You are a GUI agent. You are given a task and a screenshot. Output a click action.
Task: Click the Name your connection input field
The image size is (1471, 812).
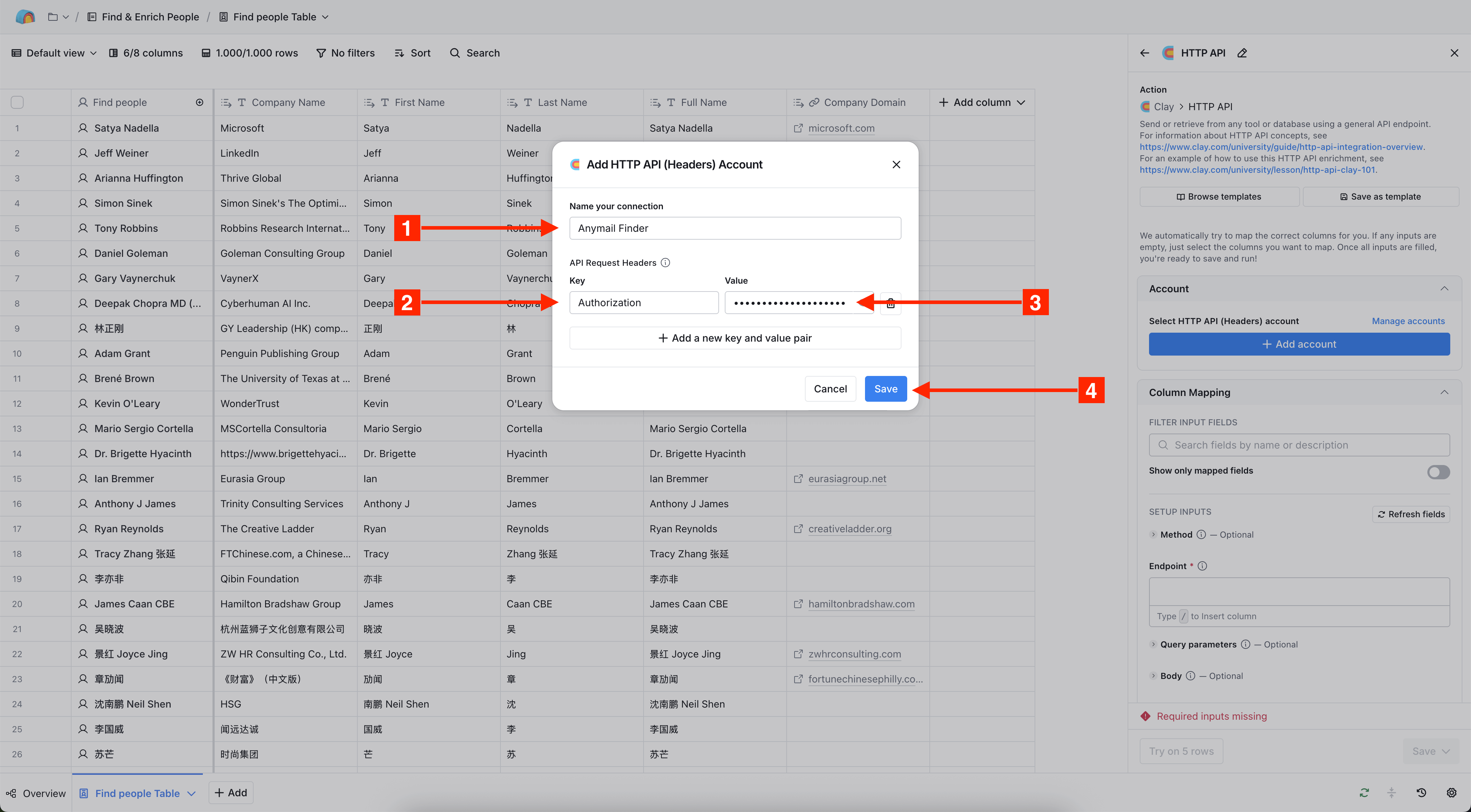[x=735, y=229]
